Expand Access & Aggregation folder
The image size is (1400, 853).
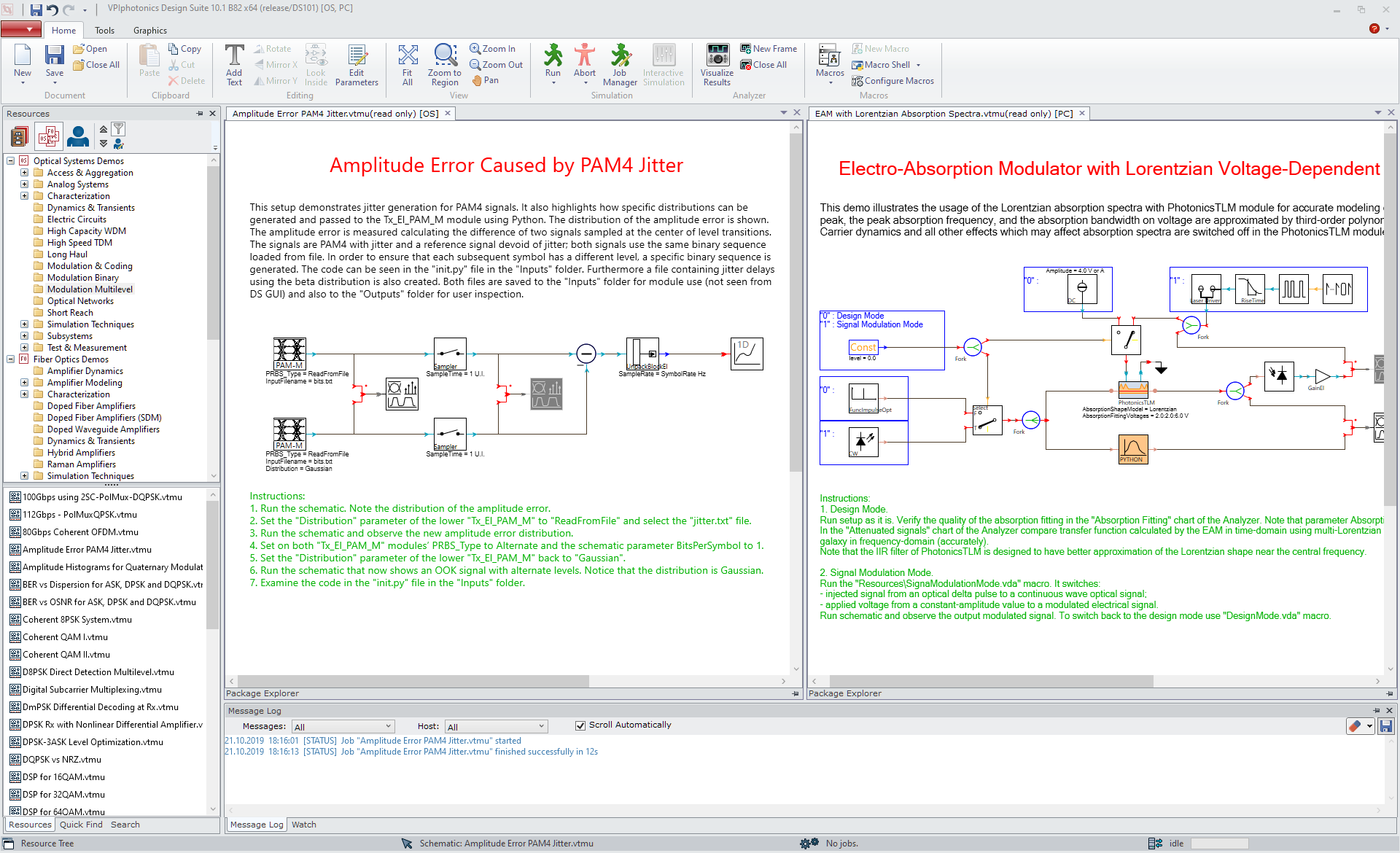24,173
